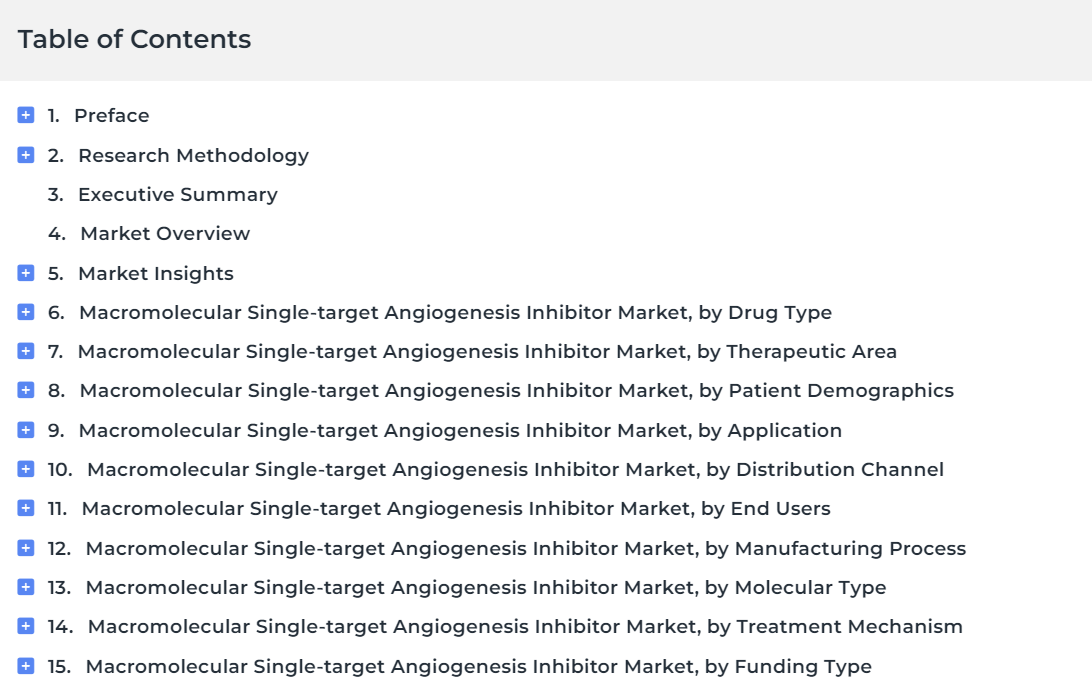
Task: Expand Treatment Mechanism chapter plus icon
Action: [x=26, y=626]
